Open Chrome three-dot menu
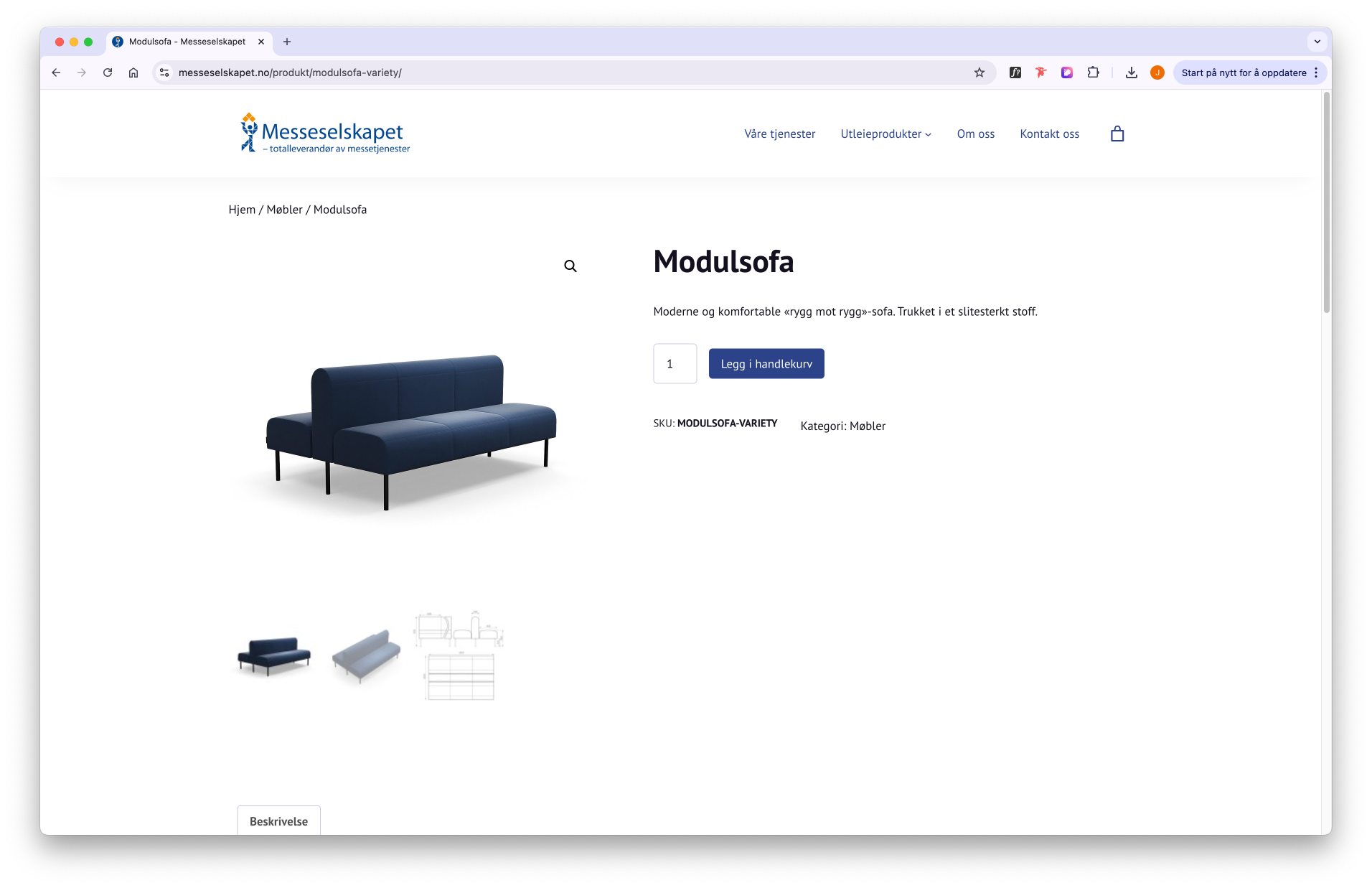Viewport: 1372px width, 888px height. [1316, 73]
